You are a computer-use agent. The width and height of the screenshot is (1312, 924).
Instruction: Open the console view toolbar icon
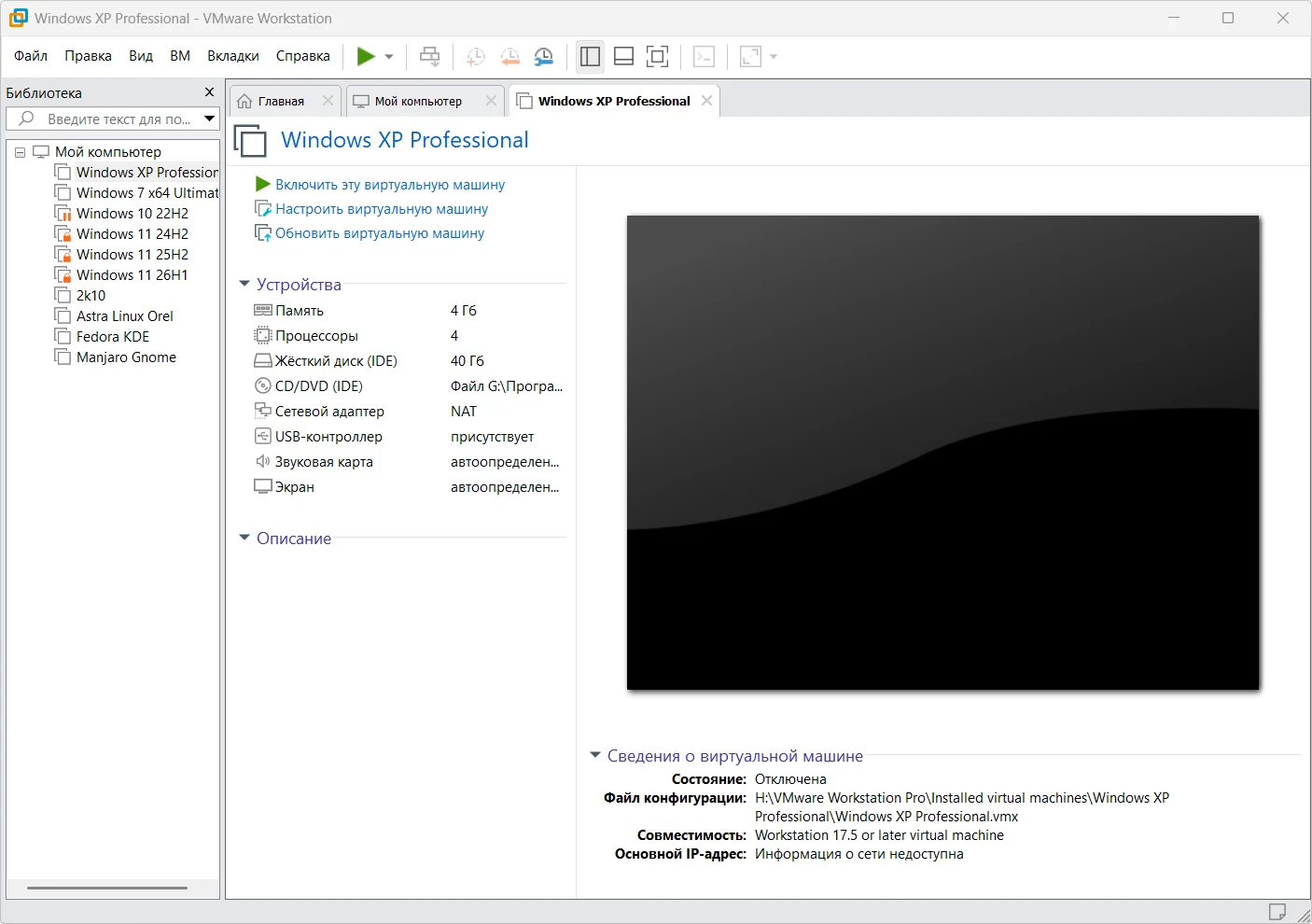705,57
